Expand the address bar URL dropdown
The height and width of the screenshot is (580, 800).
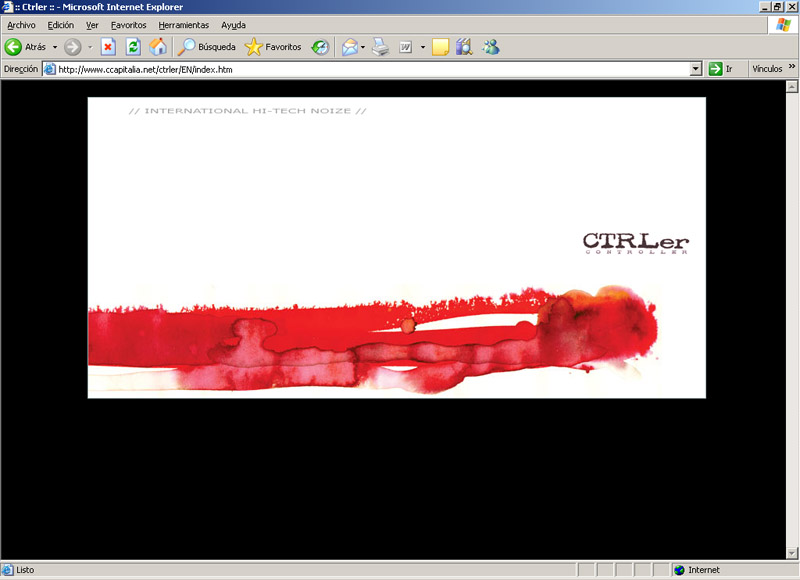[695, 69]
